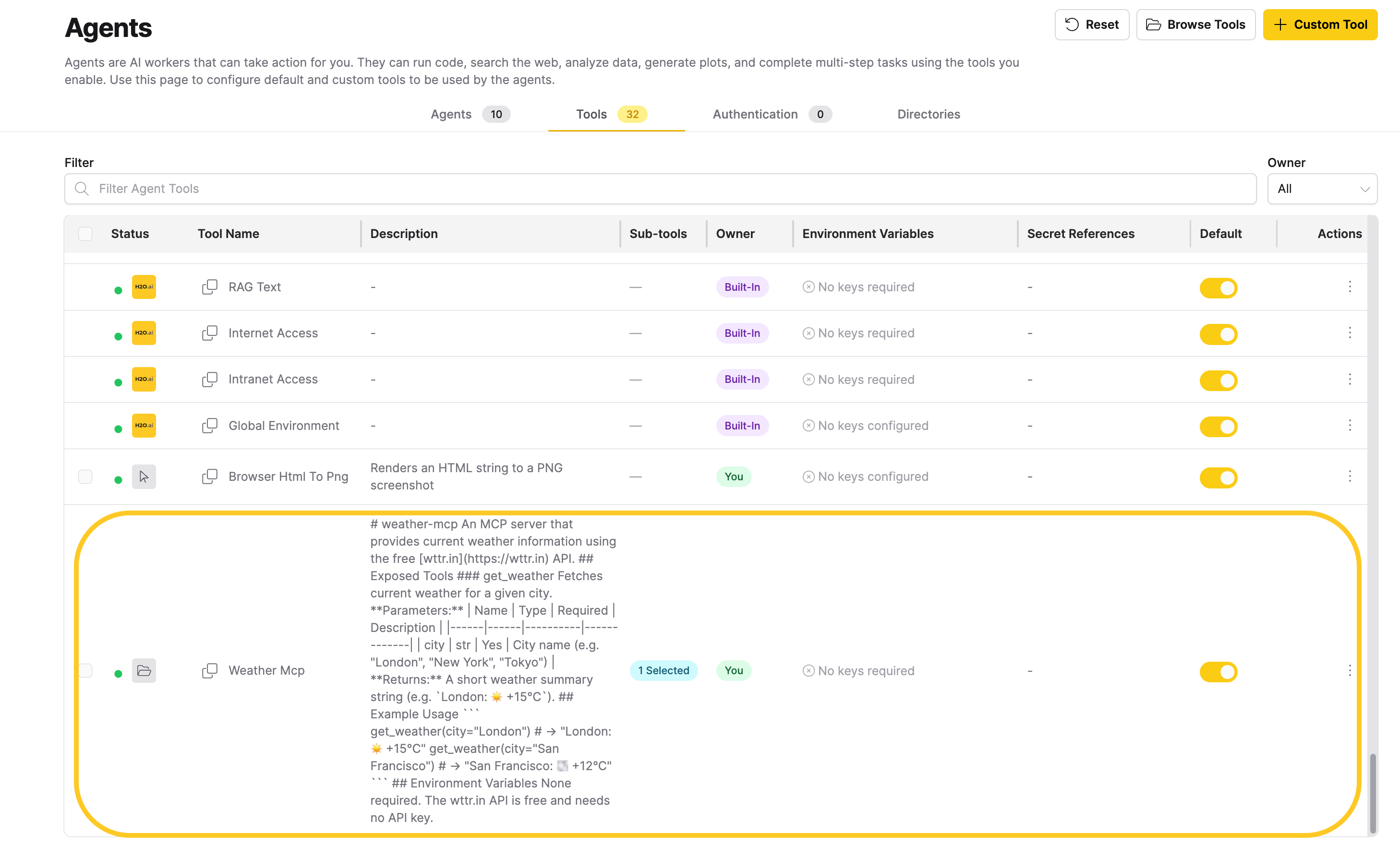Image resolution: width=1400 pixels, height=857 pixels.
Task: Click the green status dot for RAG Text
Action: [x=118, y=291]
